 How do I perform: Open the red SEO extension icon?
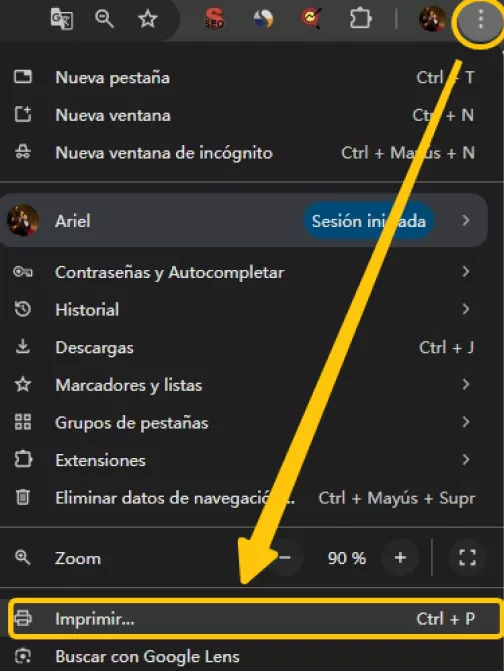pyautogui.click(x=214, y=19)
